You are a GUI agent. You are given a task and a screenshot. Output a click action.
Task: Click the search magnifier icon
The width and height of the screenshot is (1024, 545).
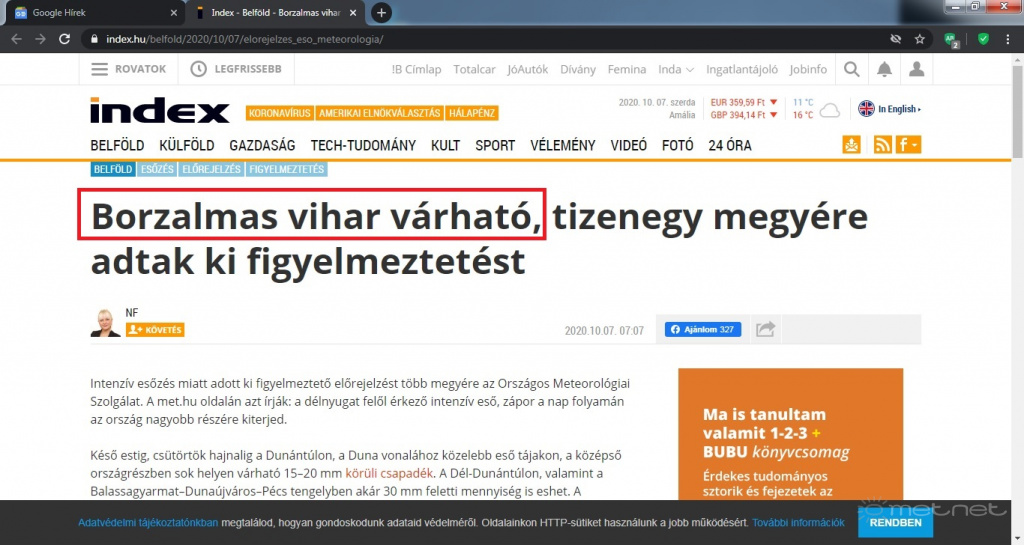click(x=851, y=69)
